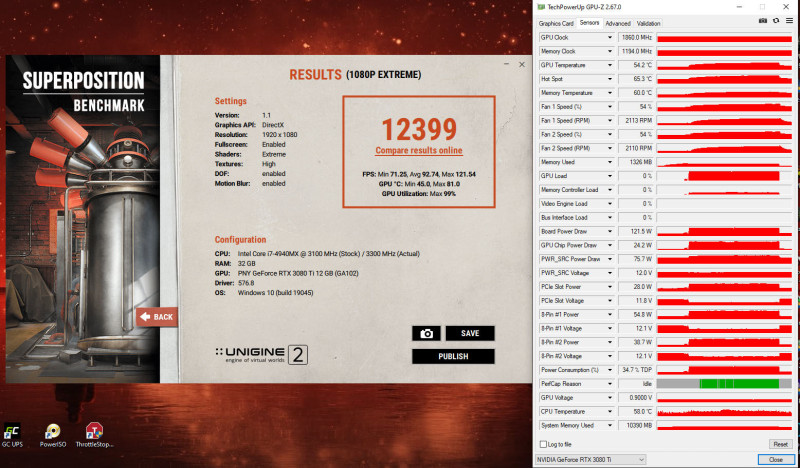Click the CPU text Intel Core i7-4940MX
The height and width of the screenshot is (468, 800).
(329, 254)
